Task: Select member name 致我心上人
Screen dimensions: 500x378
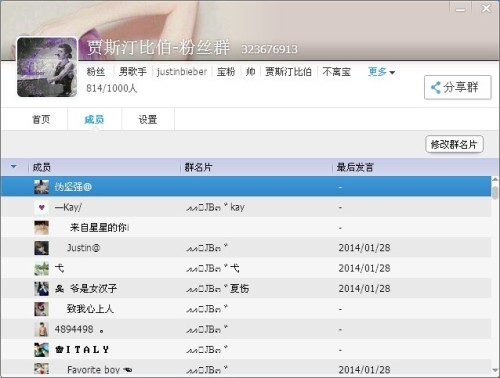Action: pos(90,309)
